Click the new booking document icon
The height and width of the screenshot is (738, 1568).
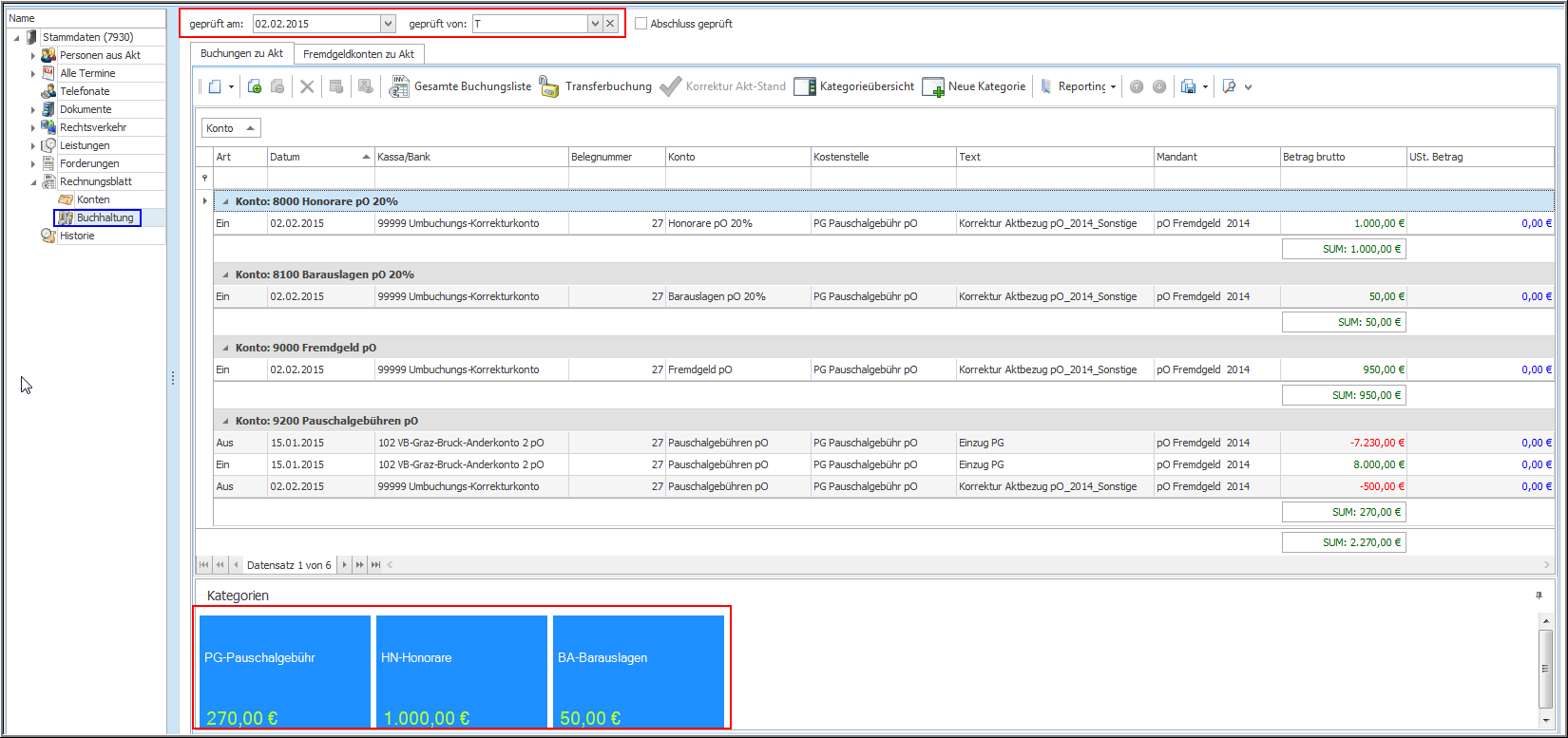(x=216, y=86)
